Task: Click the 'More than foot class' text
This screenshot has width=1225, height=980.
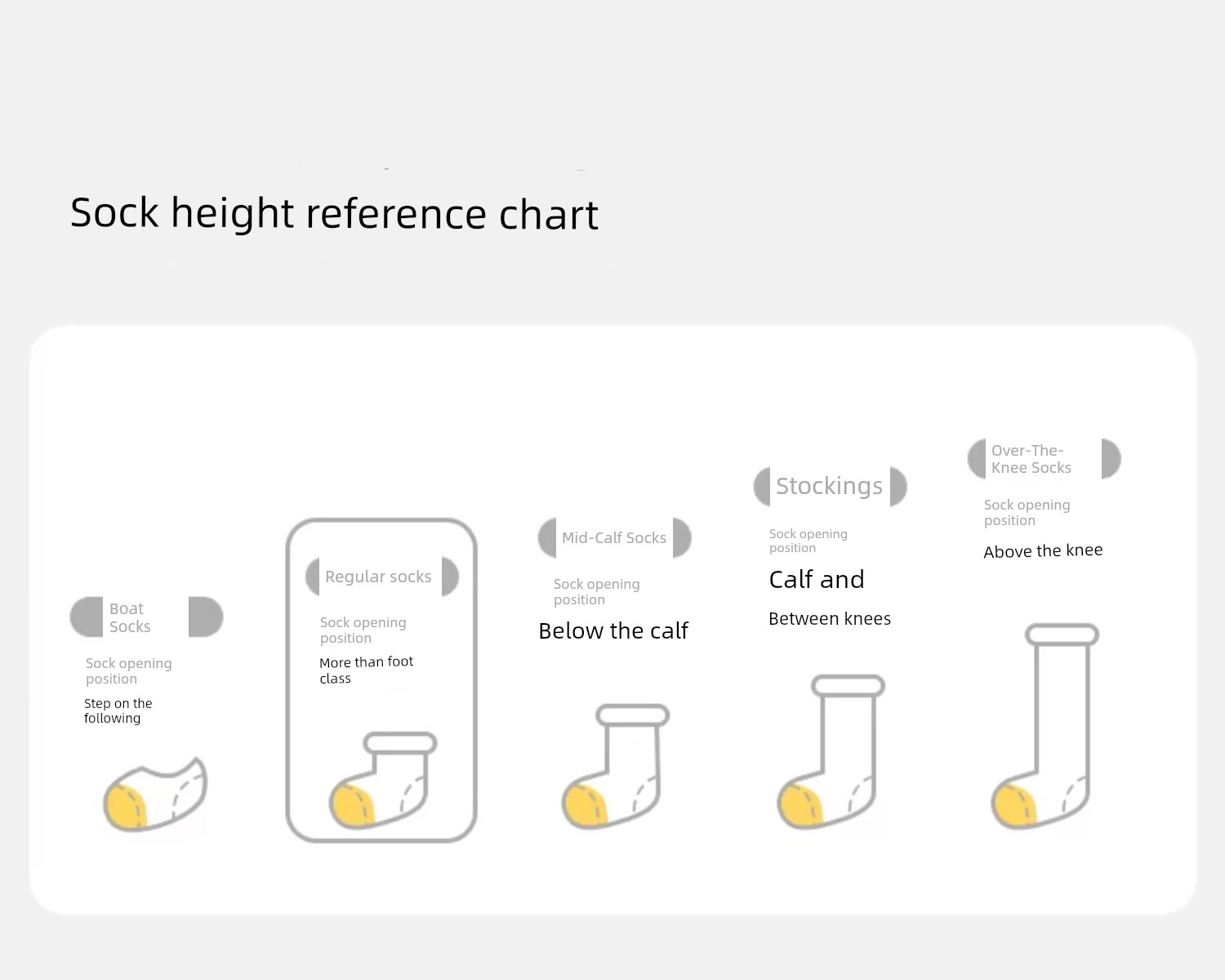Action: coord(367,670)
